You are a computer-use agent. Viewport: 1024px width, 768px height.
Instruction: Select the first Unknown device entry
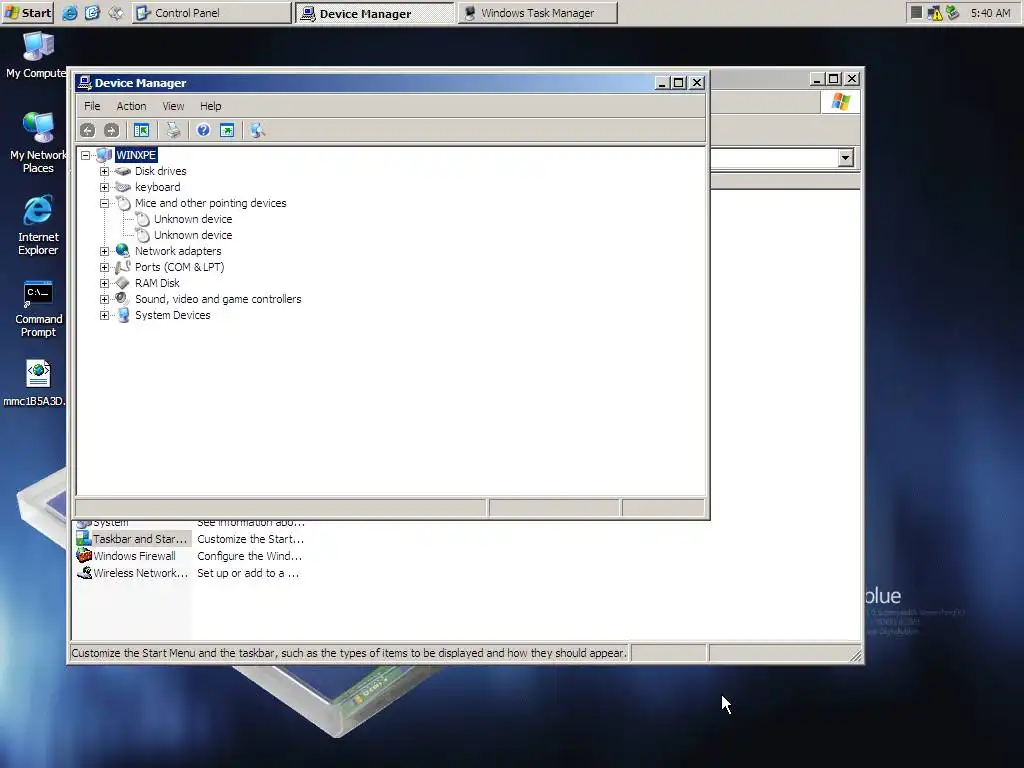(x=193, y=219)
